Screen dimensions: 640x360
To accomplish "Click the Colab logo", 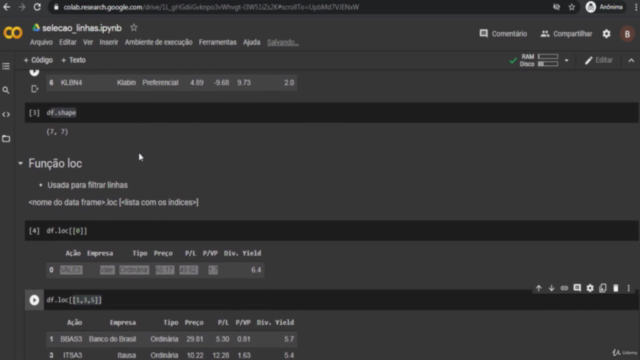I will tap(13, 33).
